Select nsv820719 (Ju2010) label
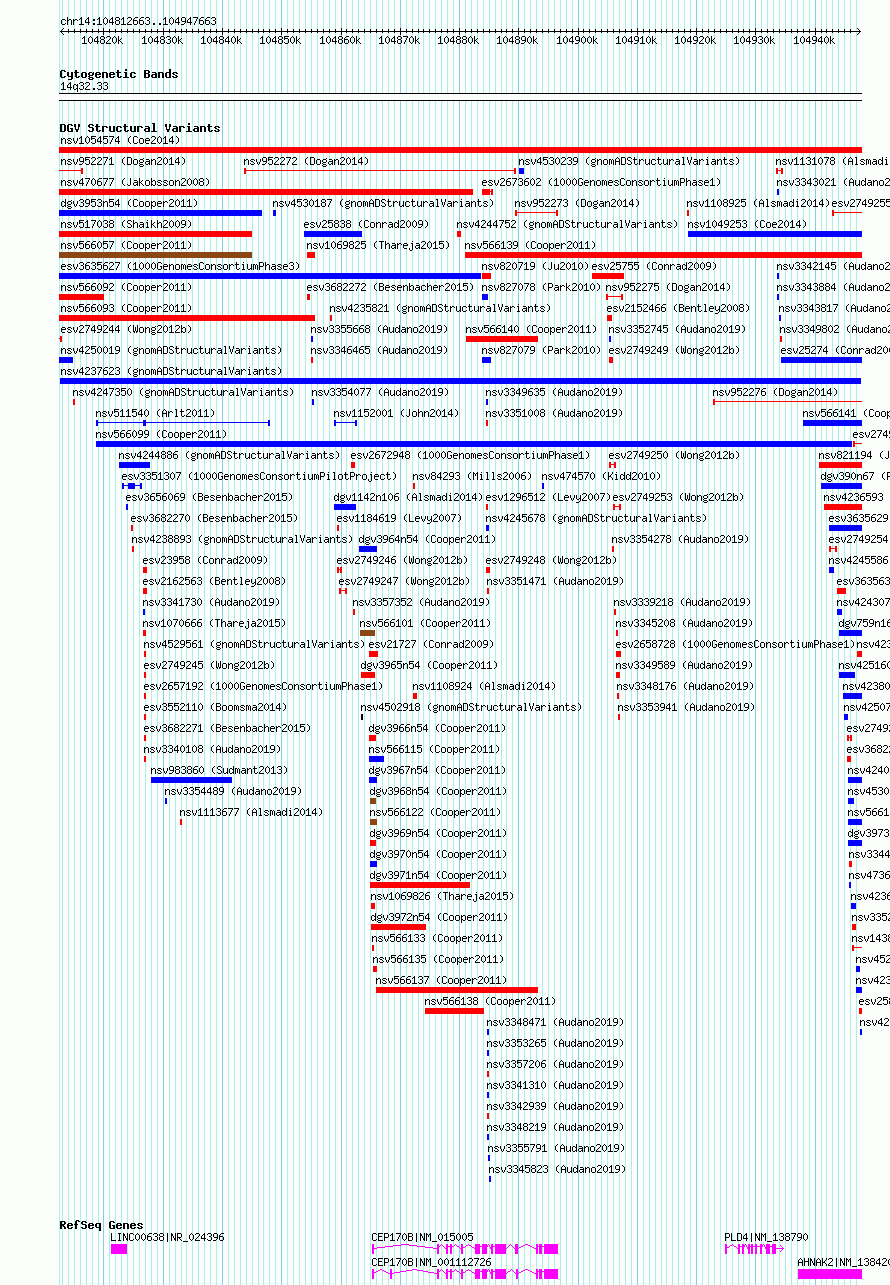This screenshot has width=890, height=1285. (536, 266)
